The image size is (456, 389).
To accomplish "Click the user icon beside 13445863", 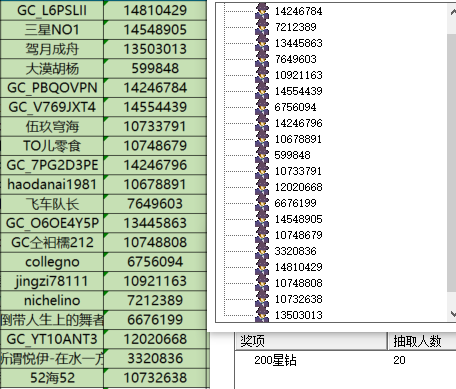I will (x=262, y=43).
